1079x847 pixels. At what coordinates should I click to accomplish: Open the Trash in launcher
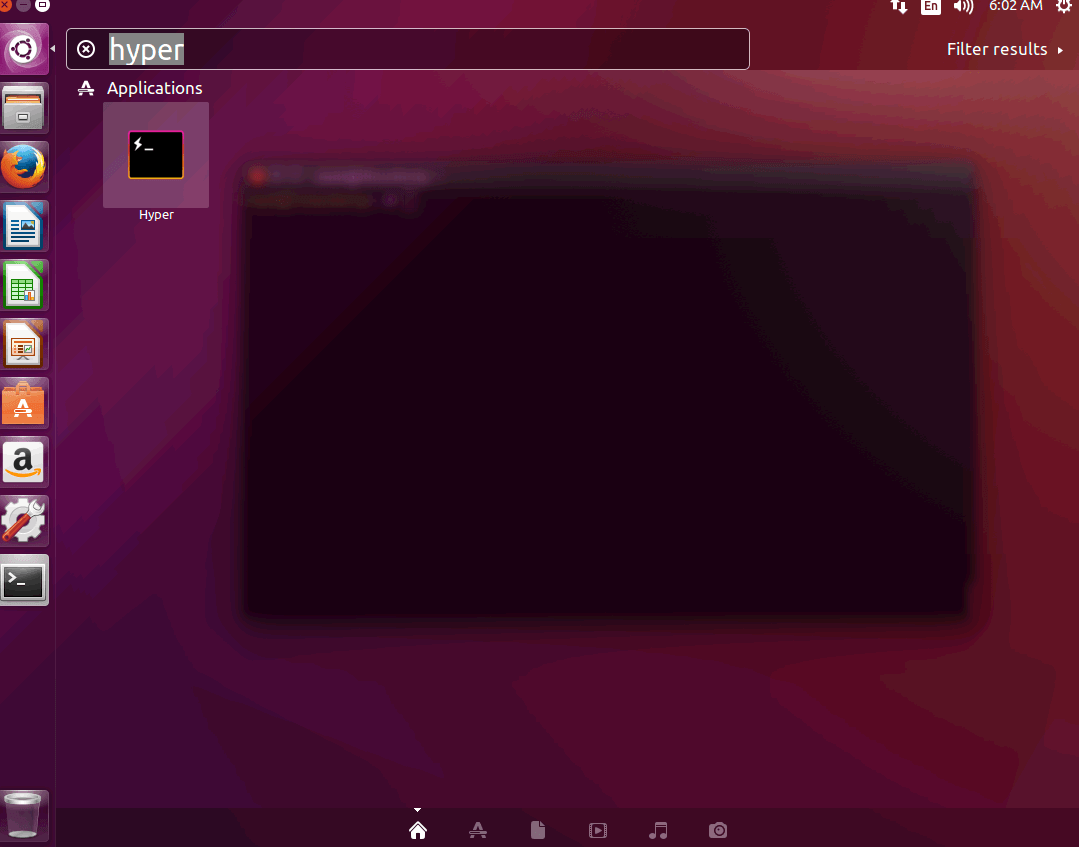coord(24,816)
